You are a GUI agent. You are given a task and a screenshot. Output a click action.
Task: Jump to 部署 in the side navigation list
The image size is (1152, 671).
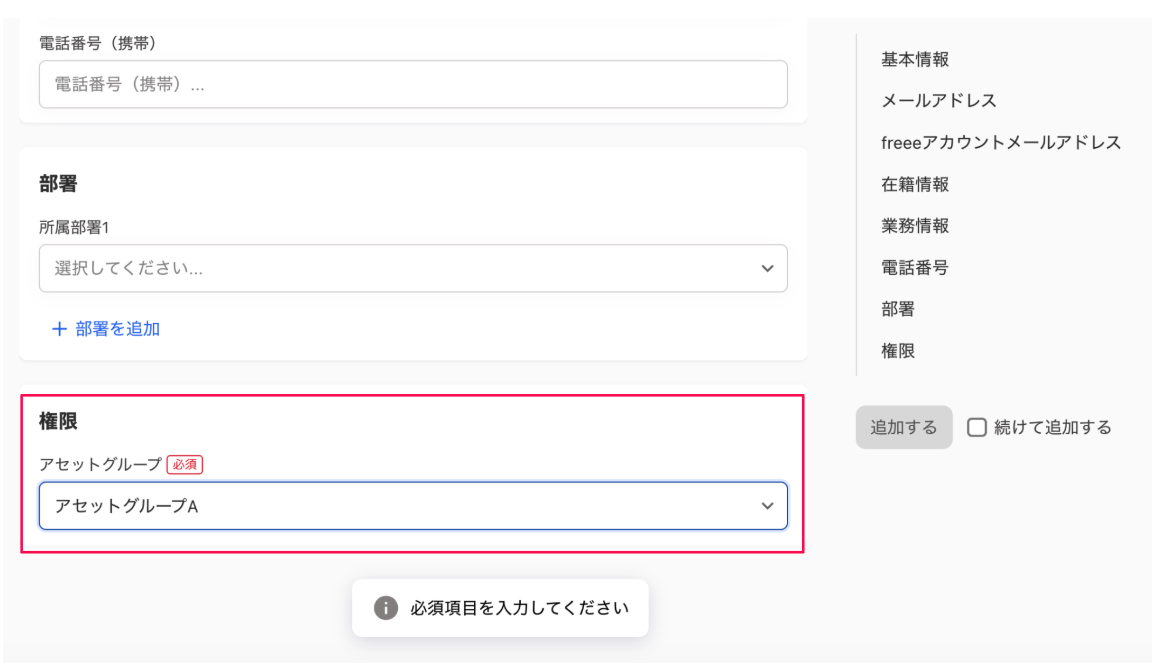coord(897,310)
